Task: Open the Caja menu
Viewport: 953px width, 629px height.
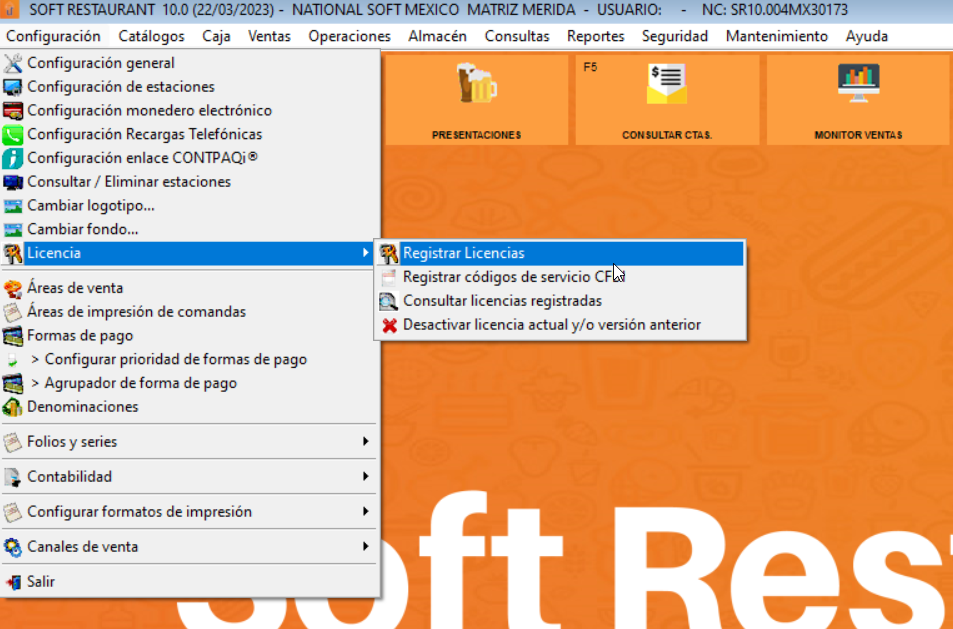Action: pos(216,36)
